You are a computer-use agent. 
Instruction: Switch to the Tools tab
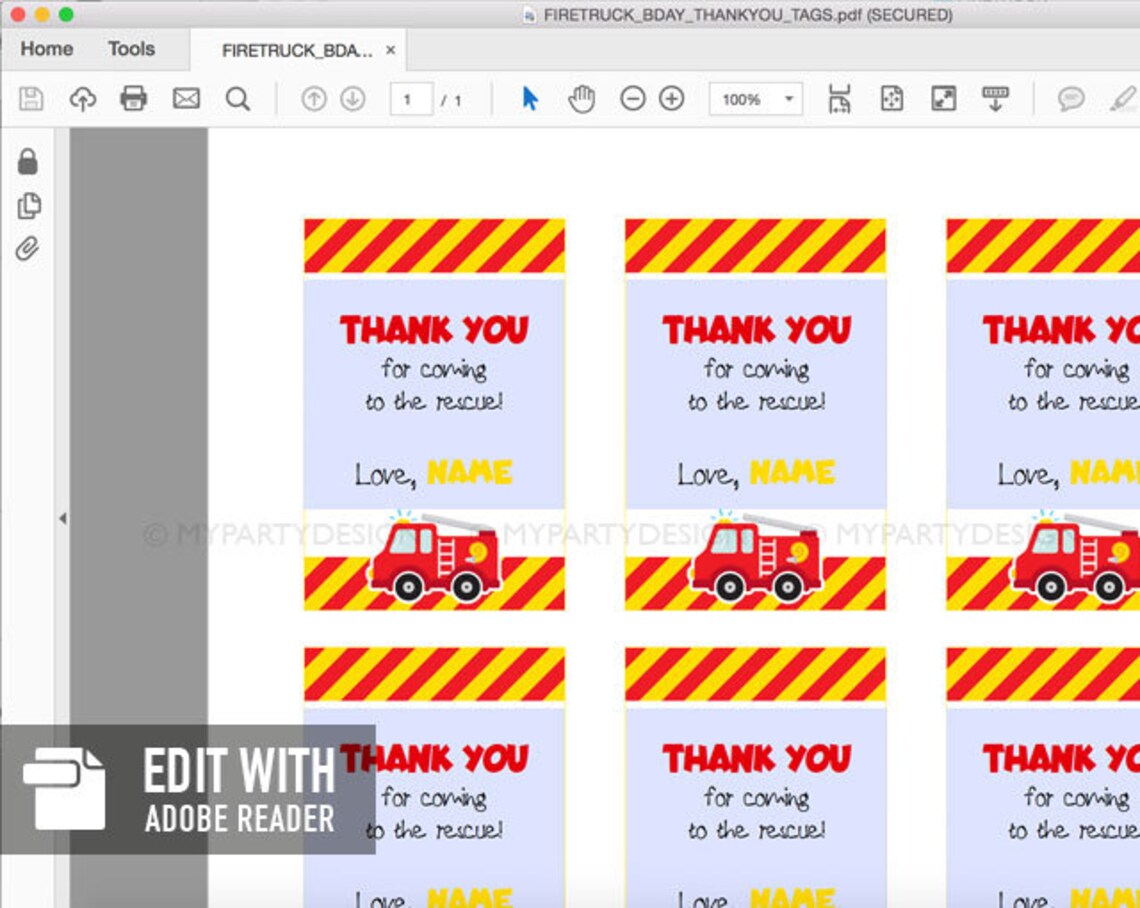coord(132,49)
